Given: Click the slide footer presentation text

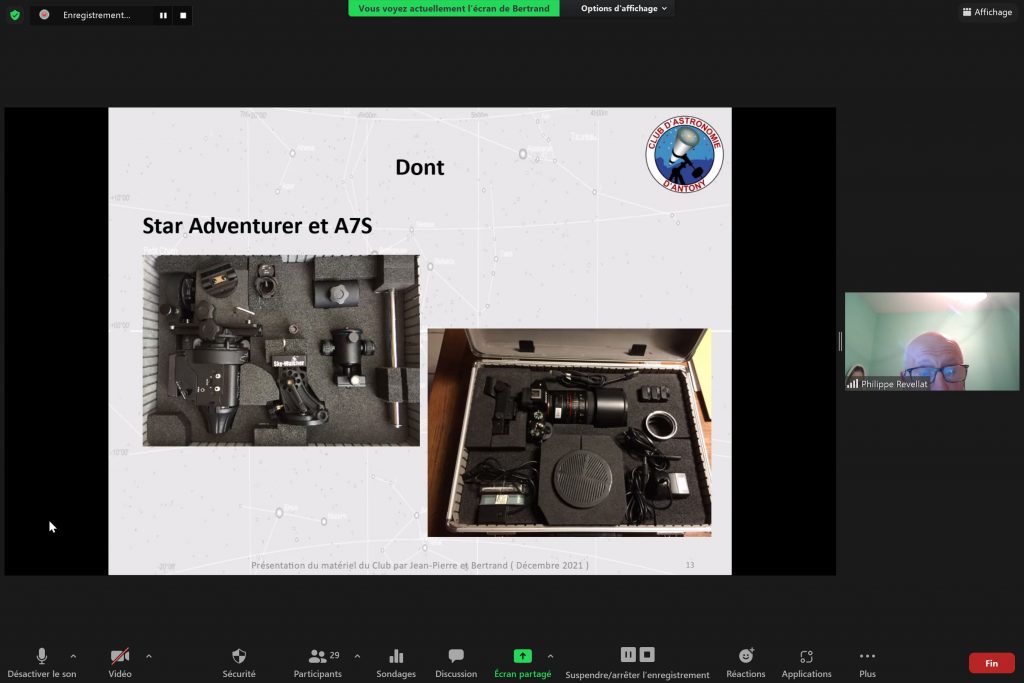Looking at the screenshot, I should point(420,565).
